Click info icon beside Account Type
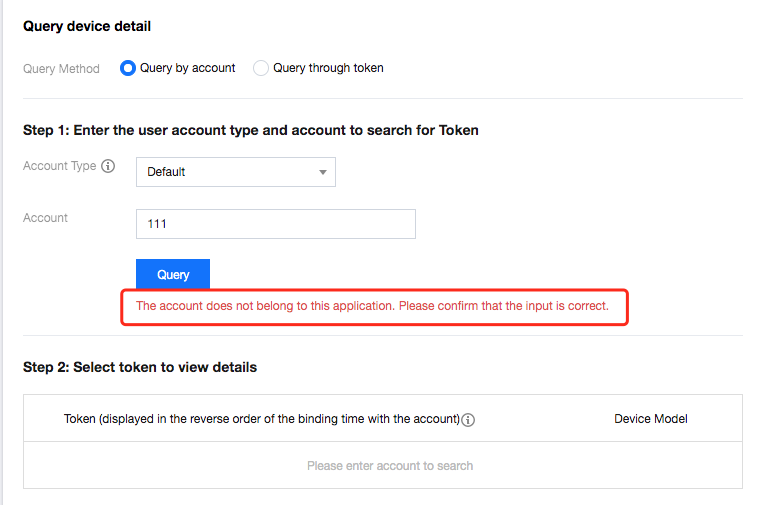Screen dimensions: 758x505 click(x=108, y=167)
